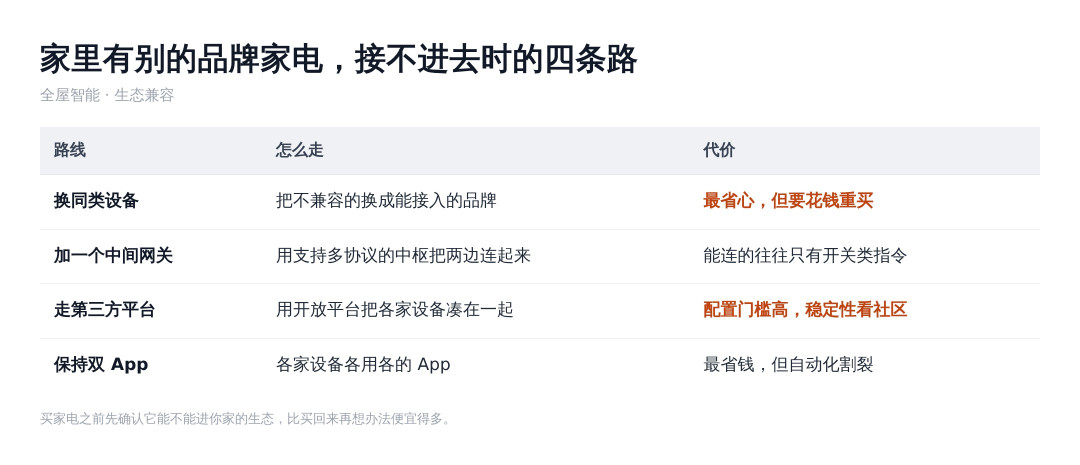Click the cell 用开放平台把各家设备凑在一起
1080x465 pixels.
click(x=395, y=310)
